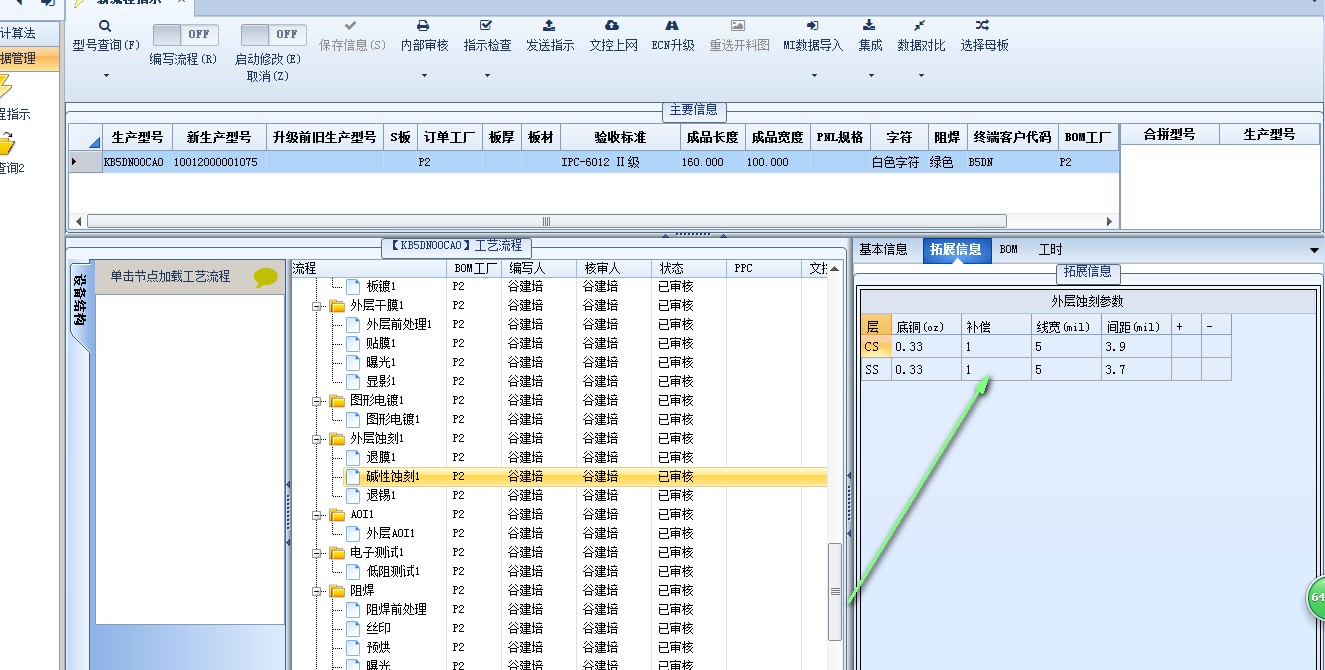Click the greyed 重选开料图 image icon
Screen dimensions: 1325x670
click(x=738, y=26)
